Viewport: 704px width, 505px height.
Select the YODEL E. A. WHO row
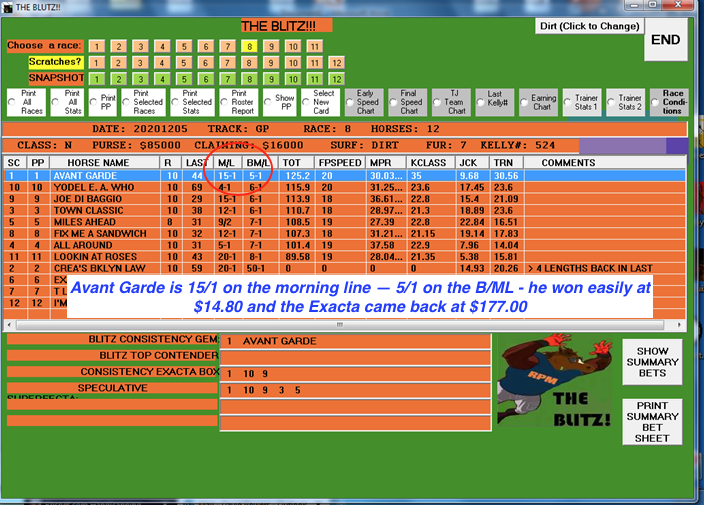[345, 187]
